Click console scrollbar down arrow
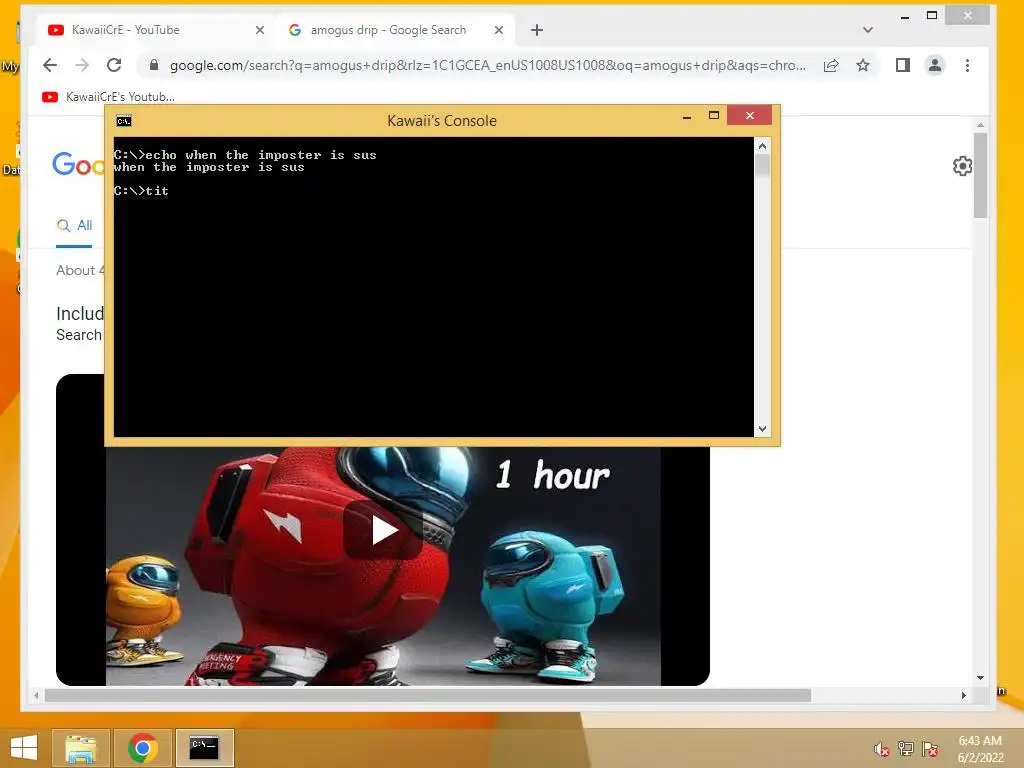Screen dimensions: 1024x768 click(762, 429)
